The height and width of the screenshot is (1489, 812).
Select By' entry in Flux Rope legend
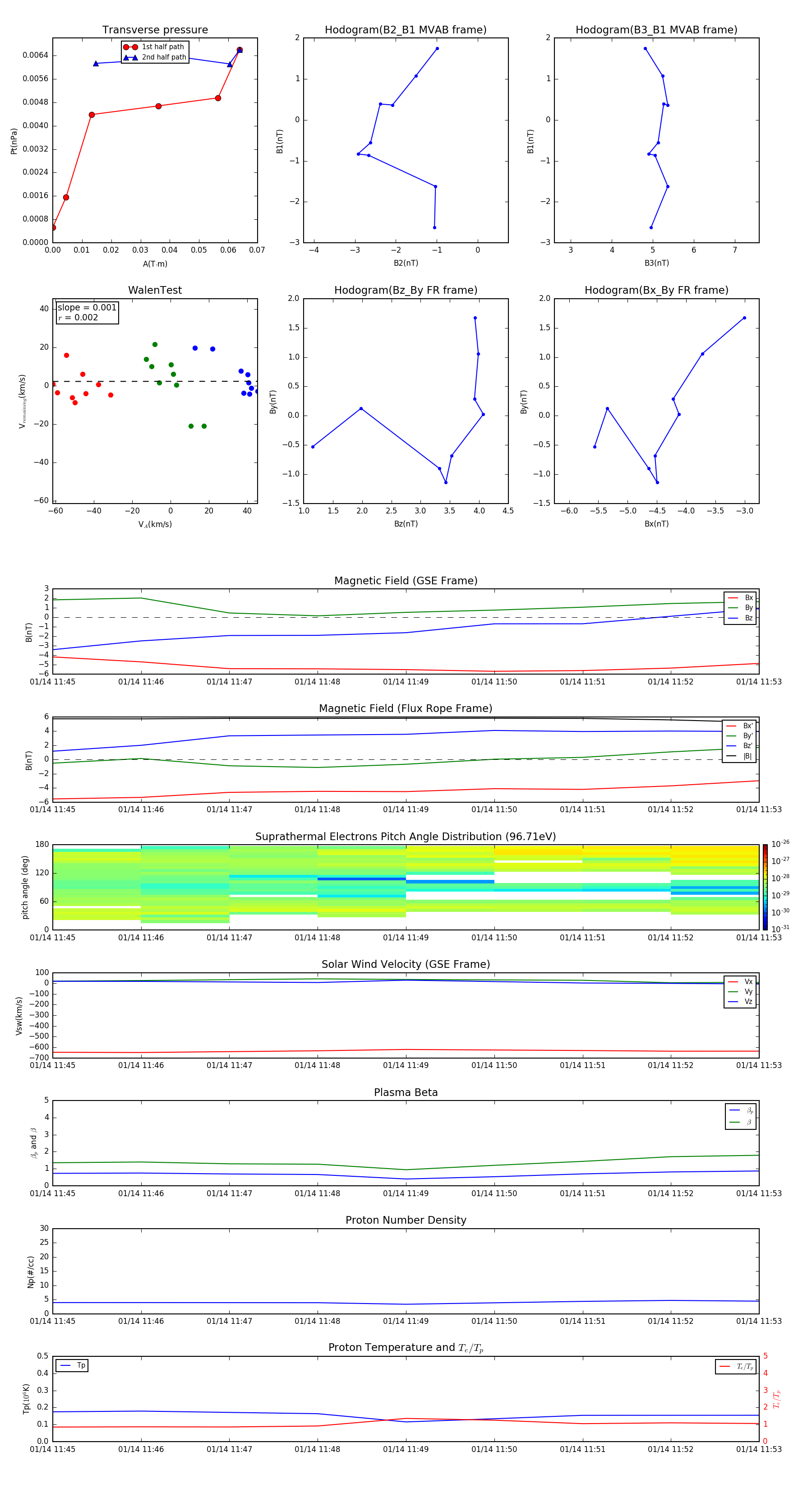739,736
